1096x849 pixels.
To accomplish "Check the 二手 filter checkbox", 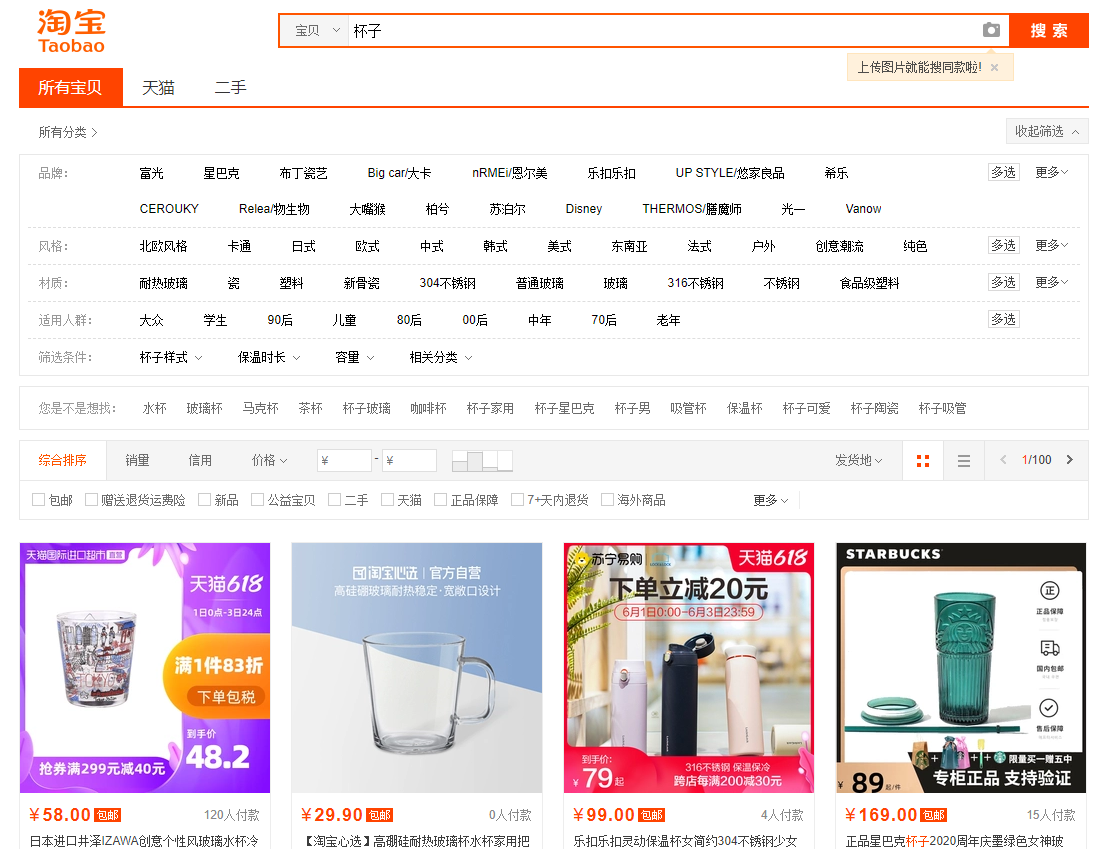I will pyautogui.click(x=334, y=500).
